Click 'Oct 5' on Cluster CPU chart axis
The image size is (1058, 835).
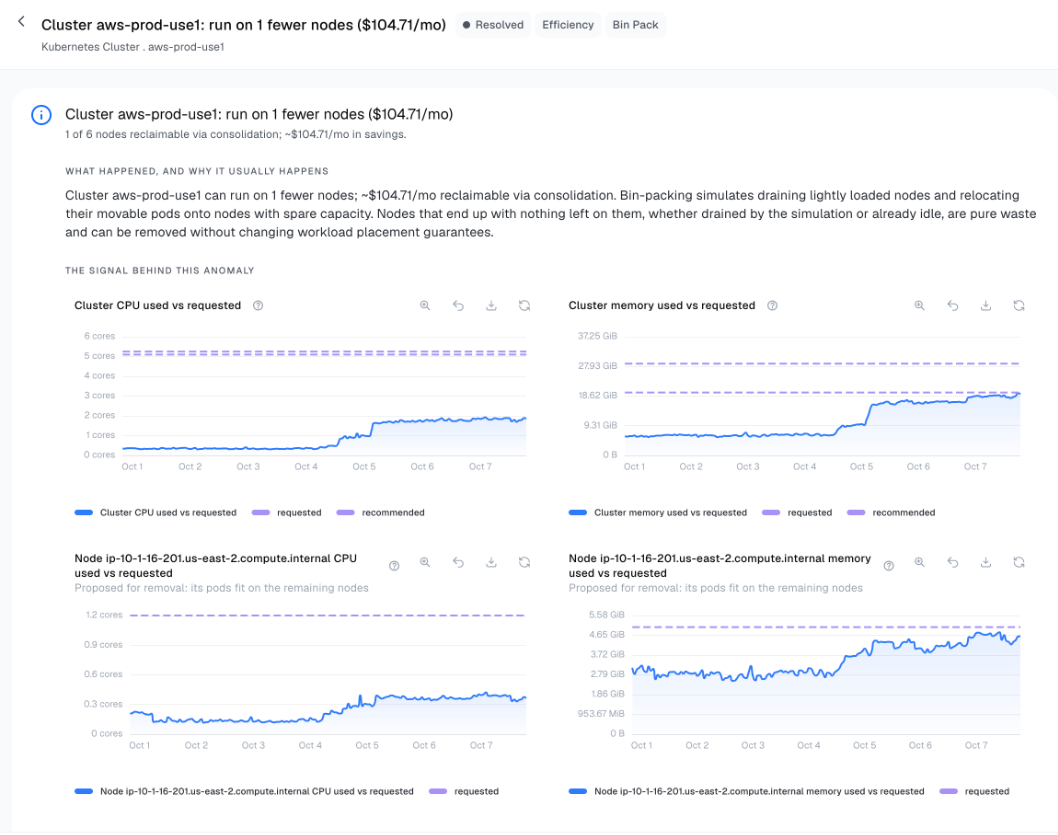pos(364,467)
